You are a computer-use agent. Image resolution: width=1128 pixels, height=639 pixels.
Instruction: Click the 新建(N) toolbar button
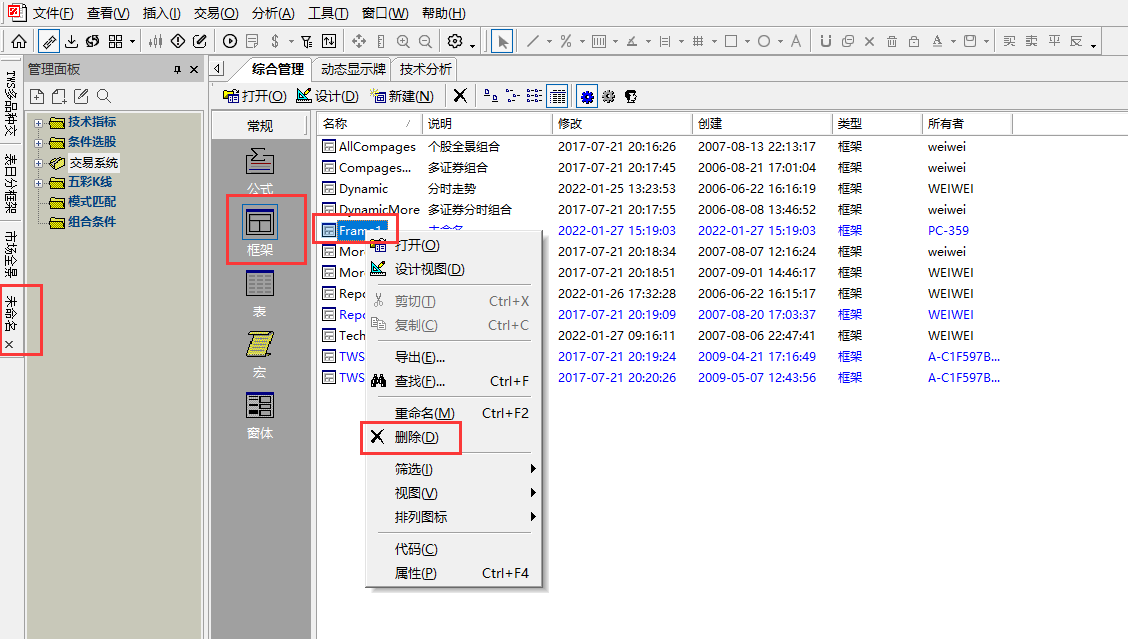coord(401,96)
